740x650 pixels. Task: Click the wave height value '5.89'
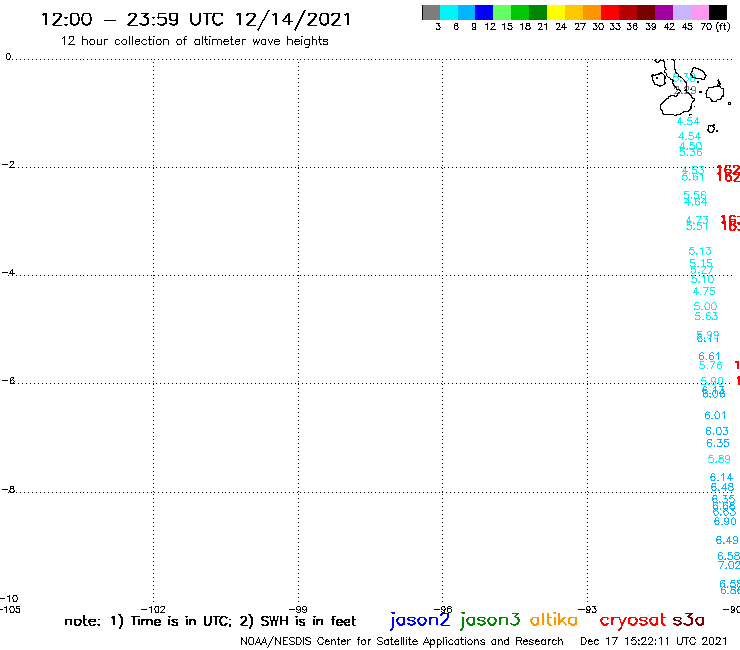tap(719, 459)
